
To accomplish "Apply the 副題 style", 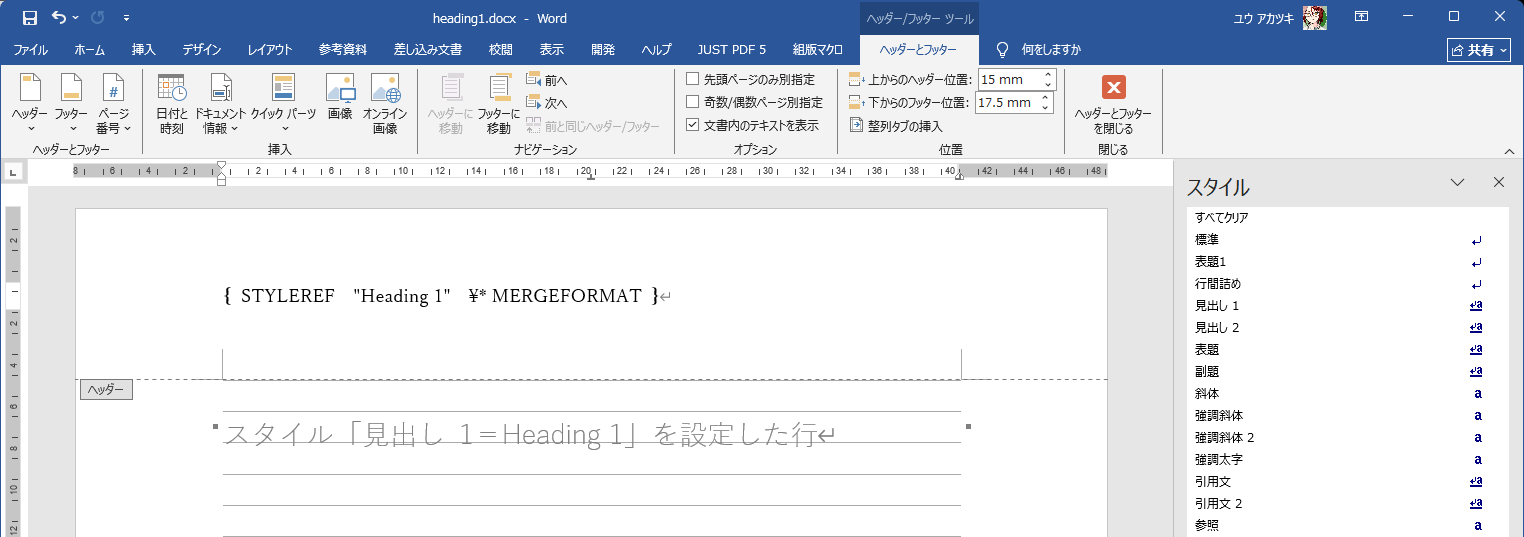I will coord(1347,372).
